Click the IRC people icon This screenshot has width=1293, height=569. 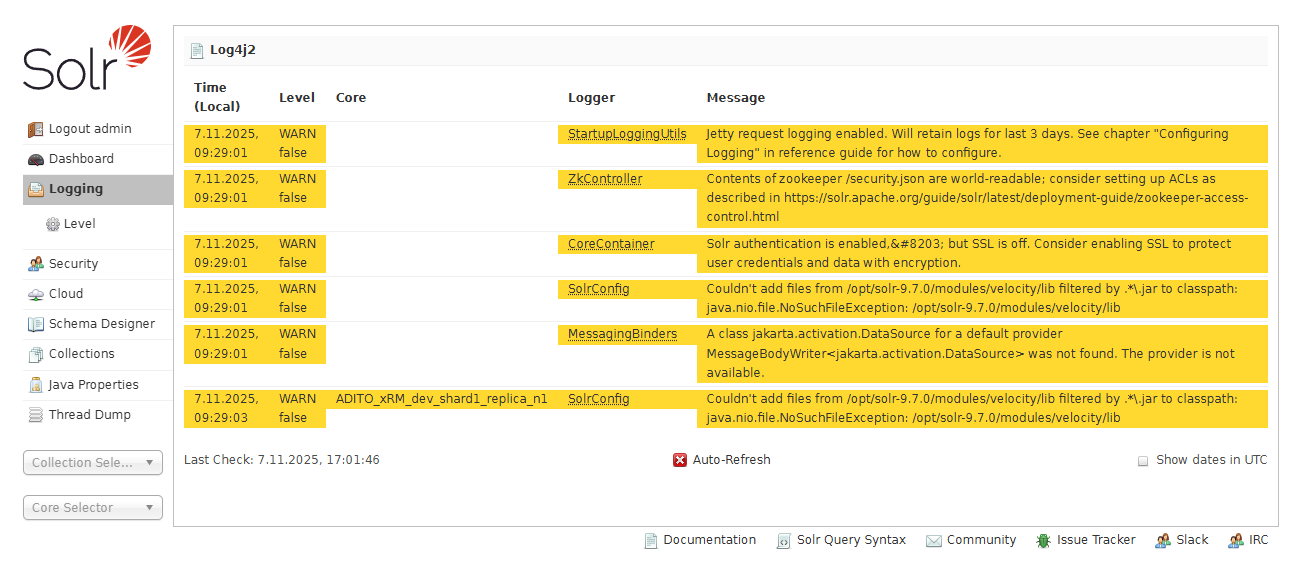[1236, 540]
